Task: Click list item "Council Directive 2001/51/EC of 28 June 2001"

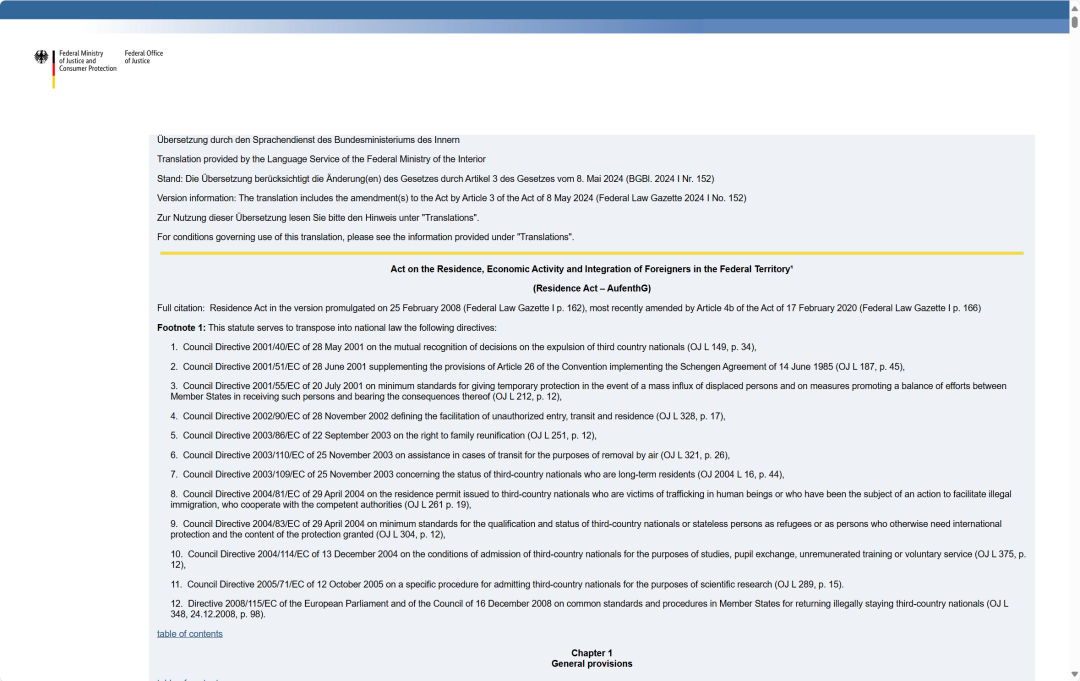Action: click(x=538, y=367)
